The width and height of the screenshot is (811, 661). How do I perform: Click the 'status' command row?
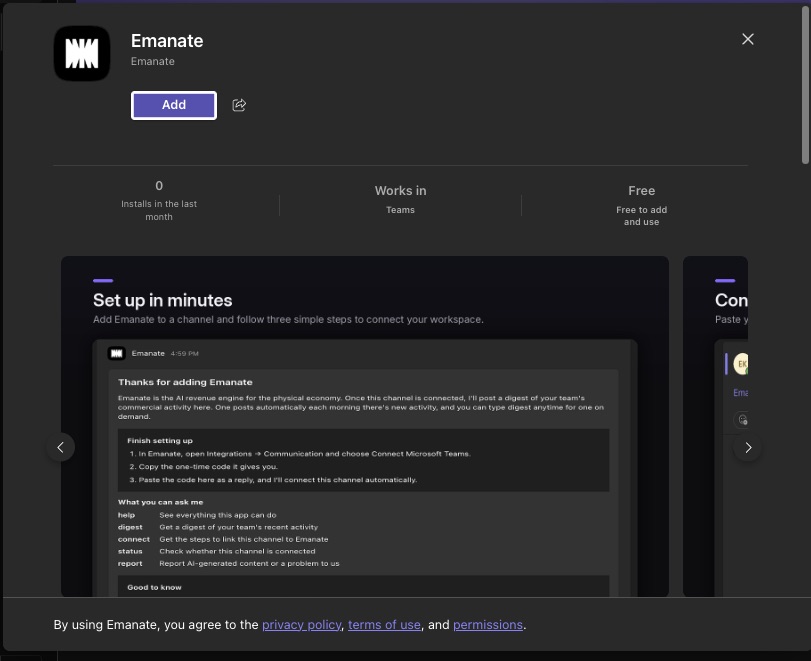coord(217,551)
